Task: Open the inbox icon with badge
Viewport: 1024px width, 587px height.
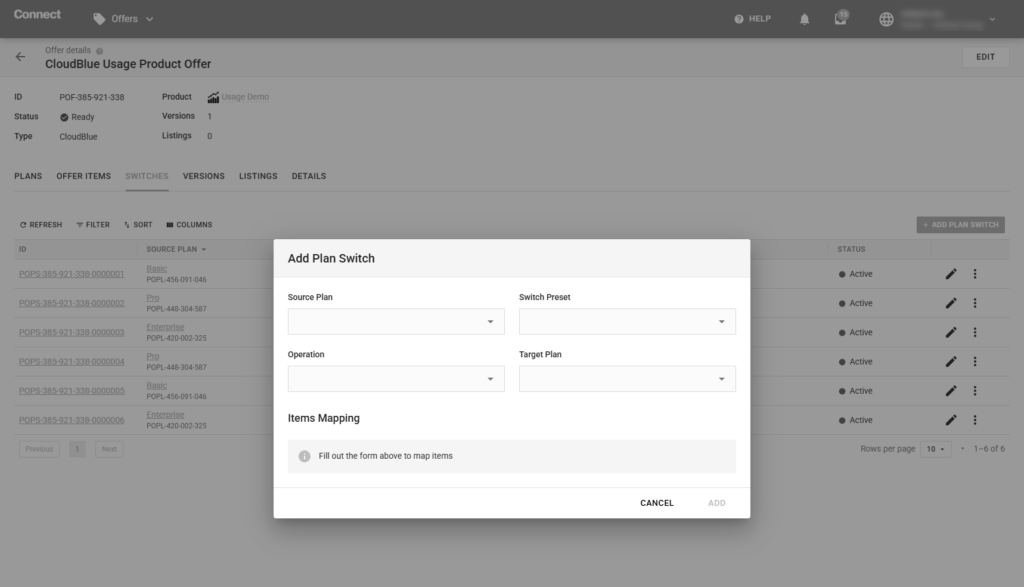Action: 841,19
